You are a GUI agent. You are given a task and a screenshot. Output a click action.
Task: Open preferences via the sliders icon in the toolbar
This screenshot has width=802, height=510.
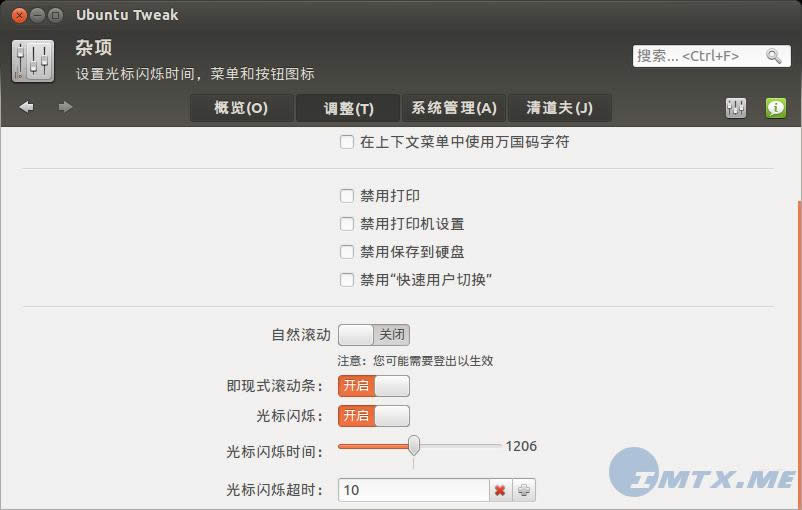coord(736,108)
